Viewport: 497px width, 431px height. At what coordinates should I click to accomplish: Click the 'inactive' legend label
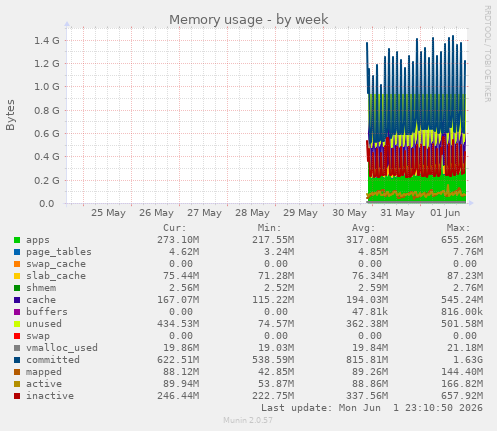(50, 396)
